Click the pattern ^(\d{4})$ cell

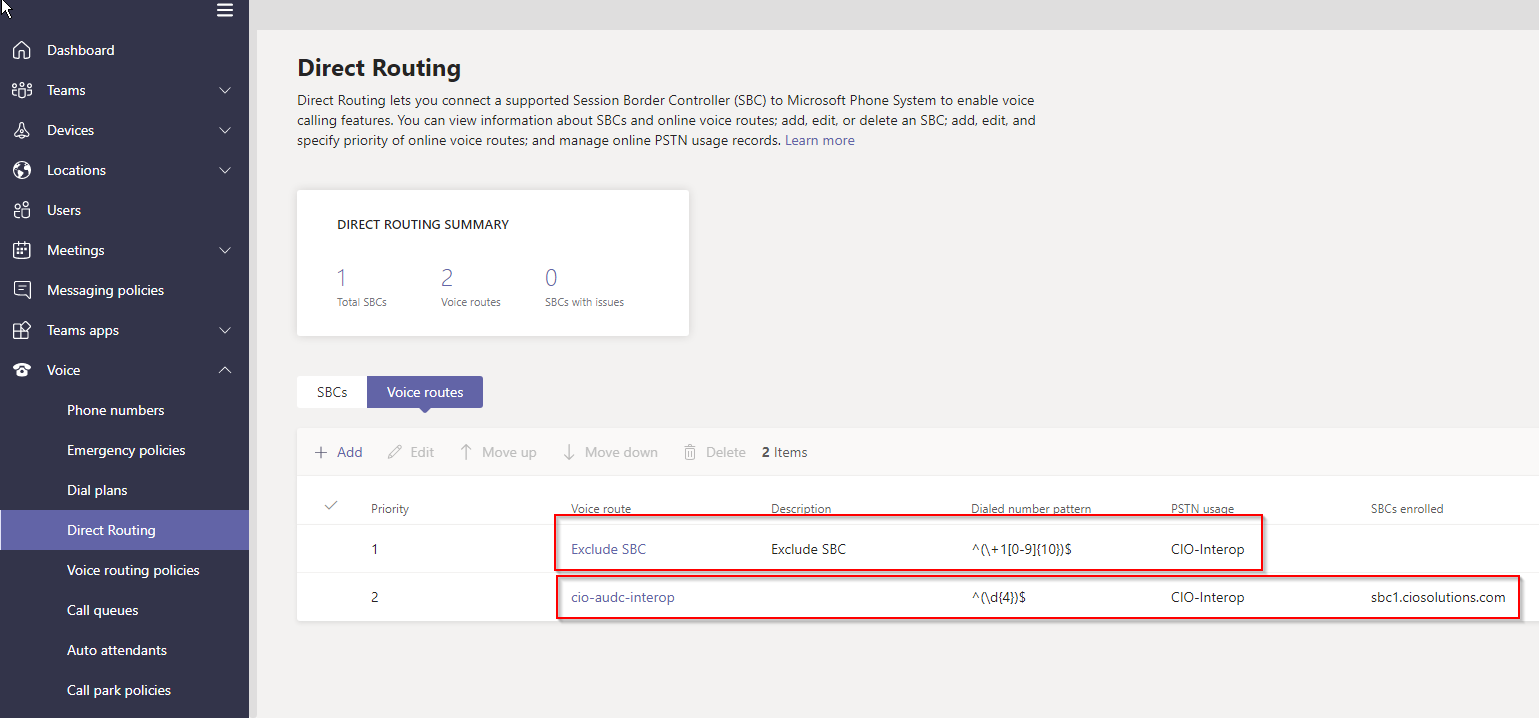(1001, 597)
